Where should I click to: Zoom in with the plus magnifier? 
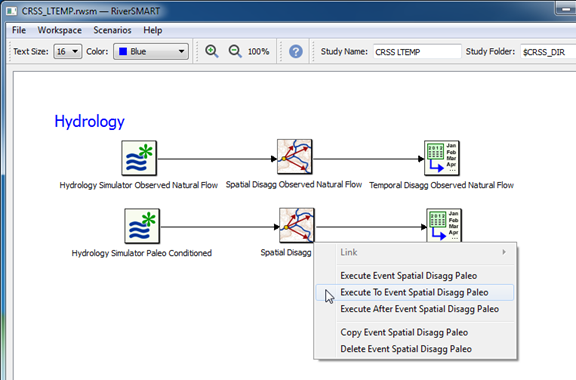click(212, 51)
